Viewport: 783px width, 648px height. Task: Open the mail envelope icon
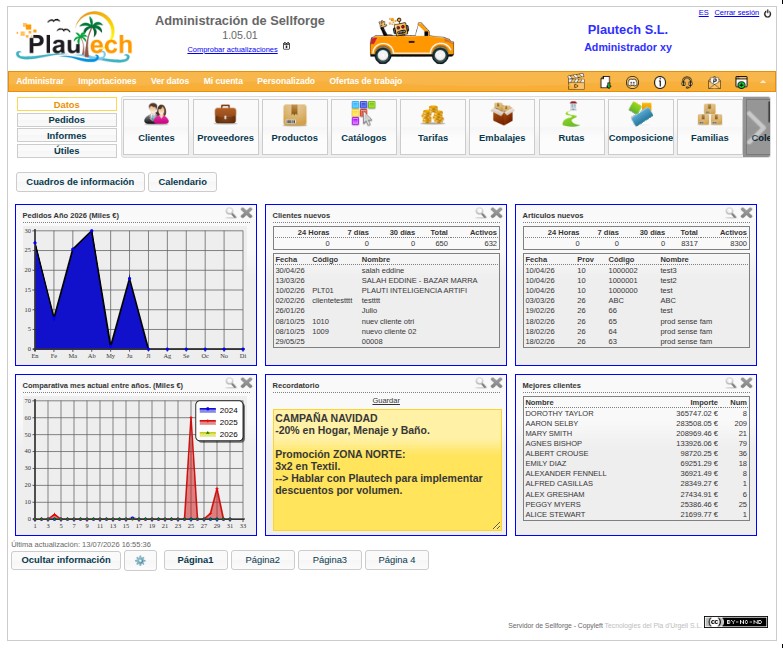pyautogui.click(x=715, y=82)
